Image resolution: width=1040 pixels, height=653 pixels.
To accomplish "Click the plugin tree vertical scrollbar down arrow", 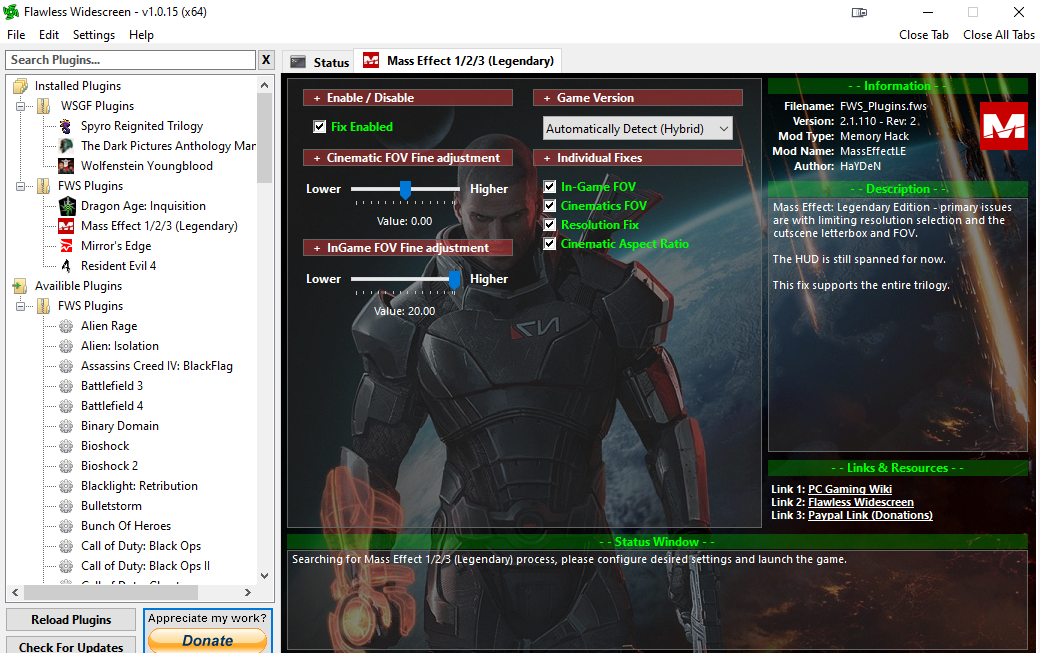I will [265, 575].
